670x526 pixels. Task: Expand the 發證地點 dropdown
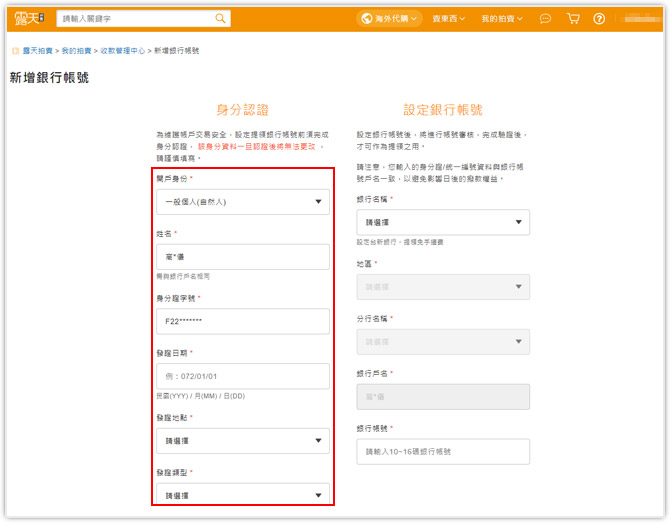coord(243,440)
